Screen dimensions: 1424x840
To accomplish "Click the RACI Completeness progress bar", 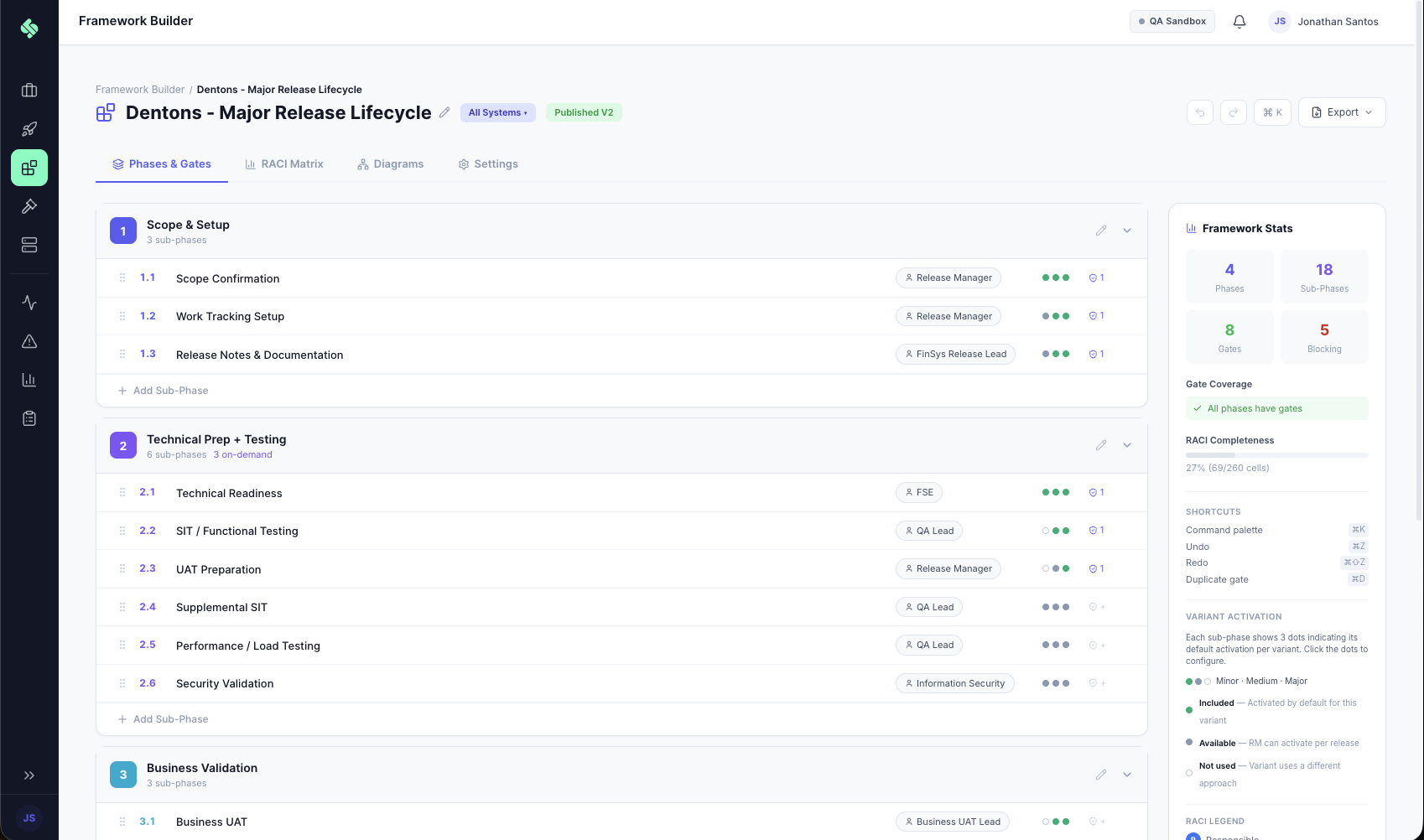I will pyautogui.click(x=1276, y=454).
